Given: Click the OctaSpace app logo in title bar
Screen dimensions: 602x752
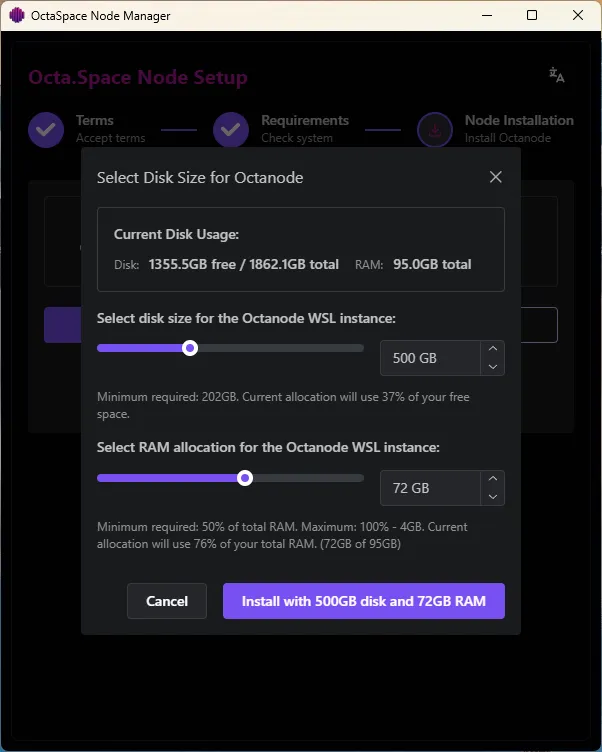Looking at the screenshot, I should 17,15.
